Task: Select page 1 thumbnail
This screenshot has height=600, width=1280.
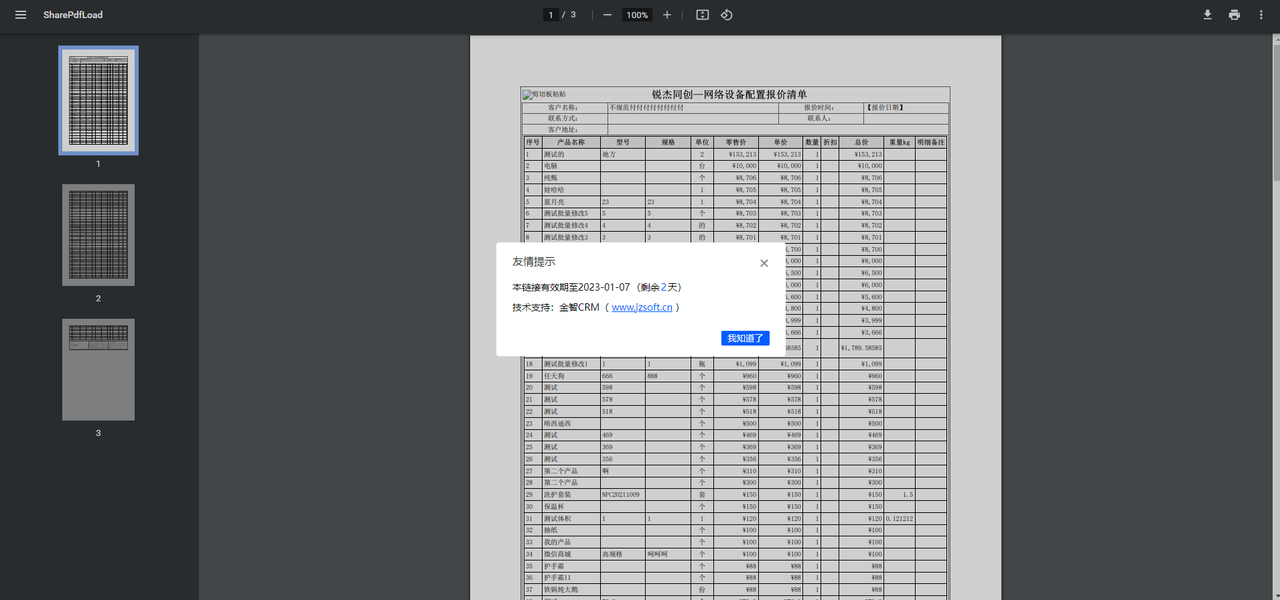Action: [x=98, y=100]
